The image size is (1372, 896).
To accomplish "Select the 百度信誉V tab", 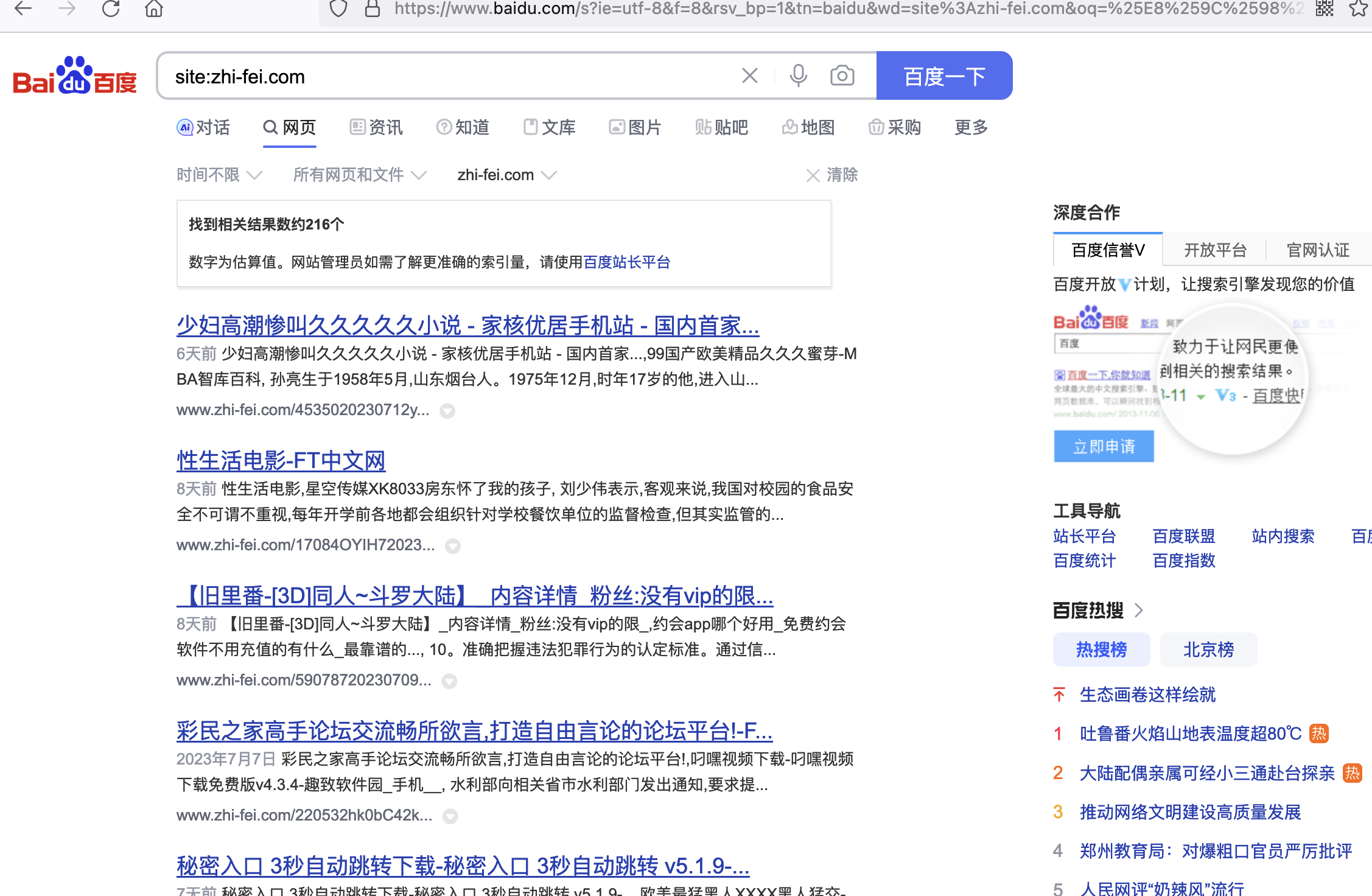I will point(1108,250).
